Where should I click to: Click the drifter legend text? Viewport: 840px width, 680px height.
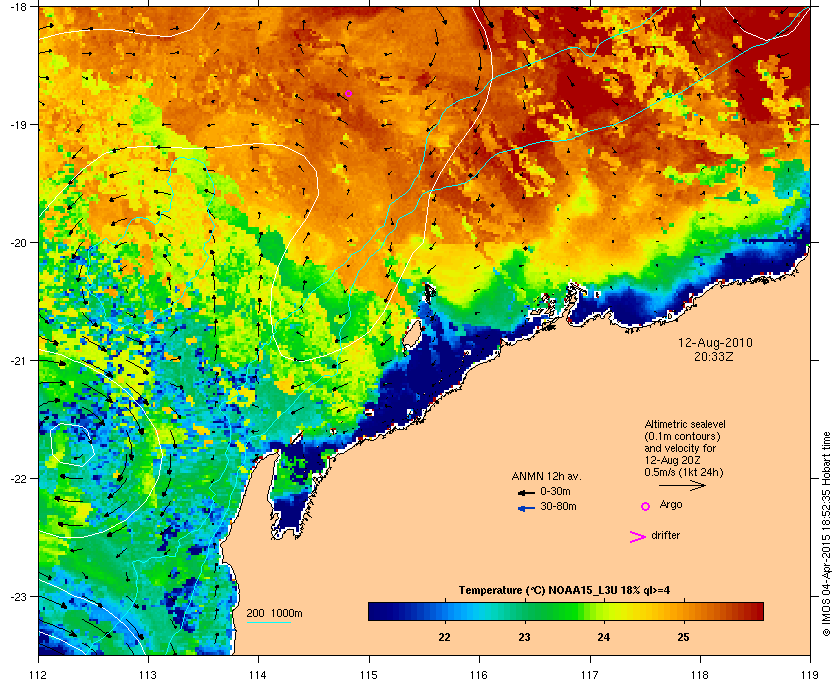point(665,535)
